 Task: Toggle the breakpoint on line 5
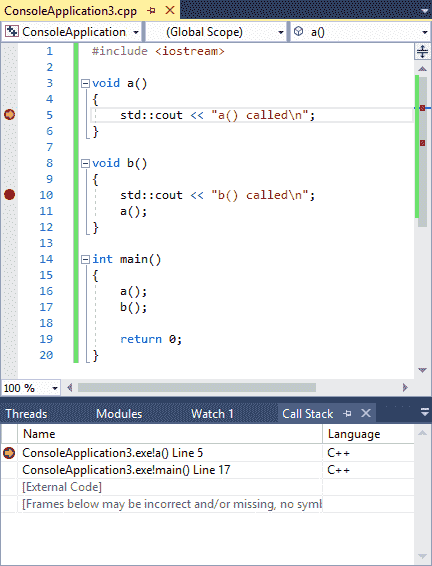(x=9, y=115)
